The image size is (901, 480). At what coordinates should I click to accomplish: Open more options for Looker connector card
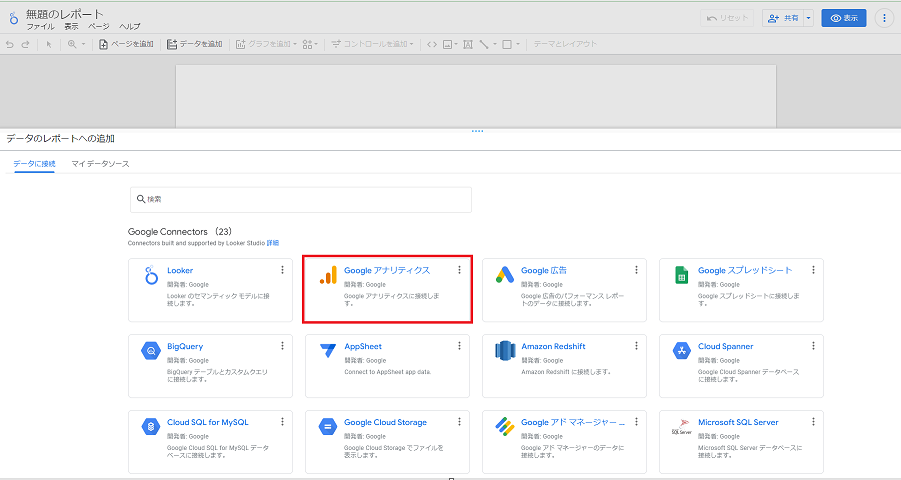tap(283, 270)
